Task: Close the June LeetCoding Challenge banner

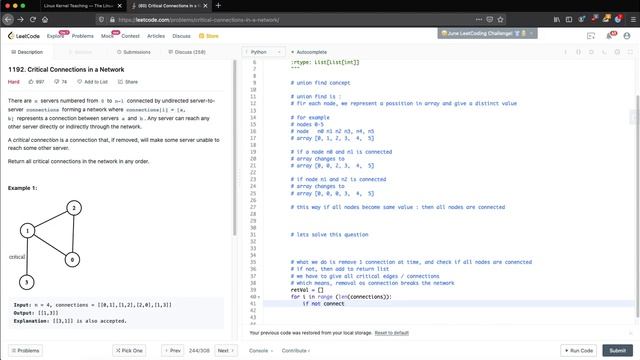Action: point(531,33)
